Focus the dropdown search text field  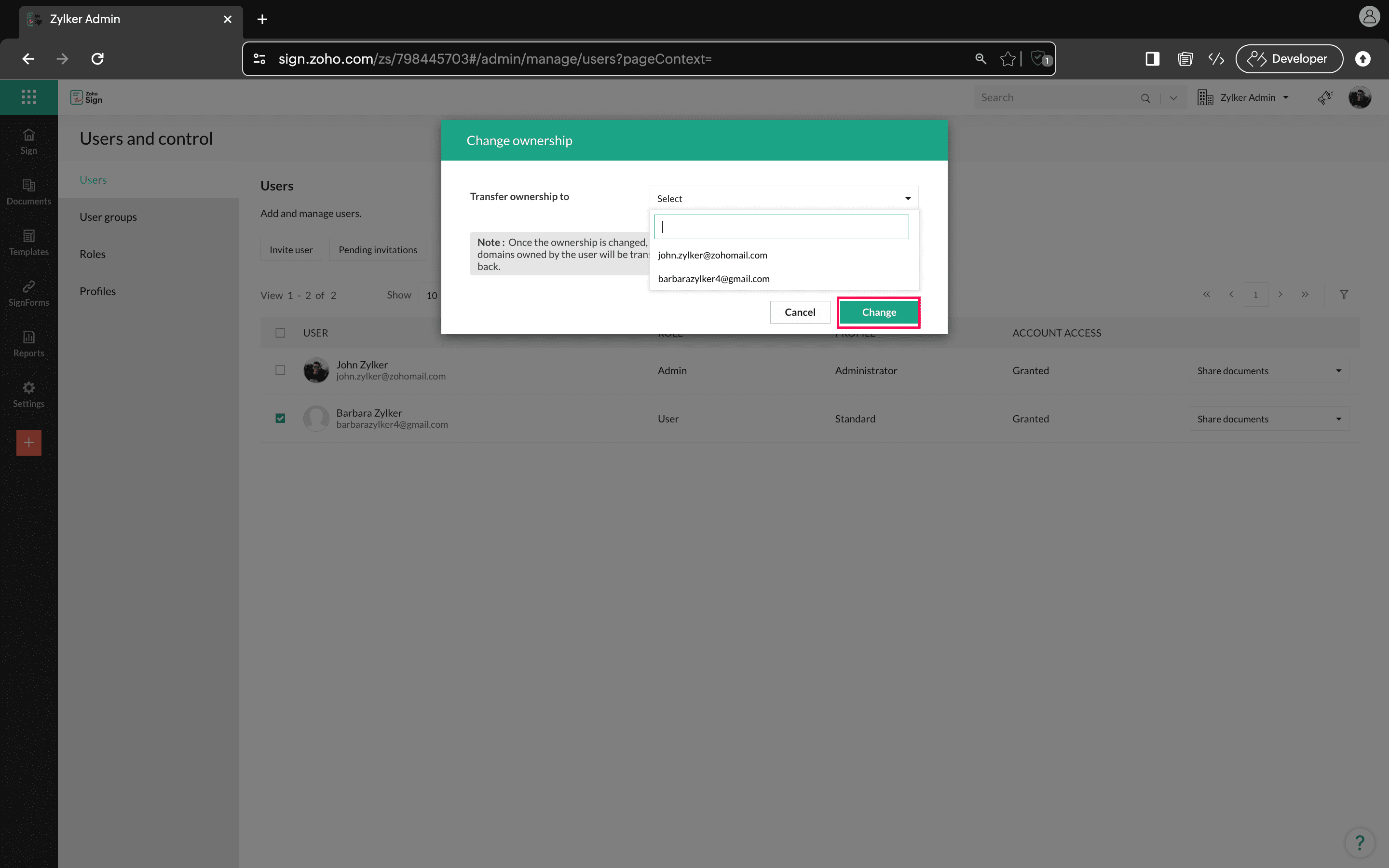click(x=781, y=227)
